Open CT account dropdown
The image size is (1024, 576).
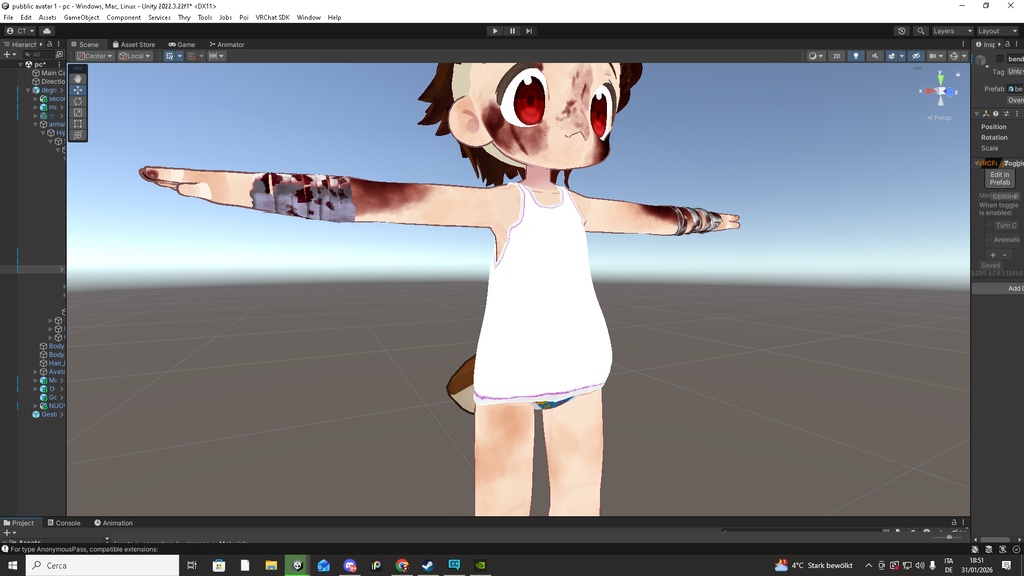(20, 31)
